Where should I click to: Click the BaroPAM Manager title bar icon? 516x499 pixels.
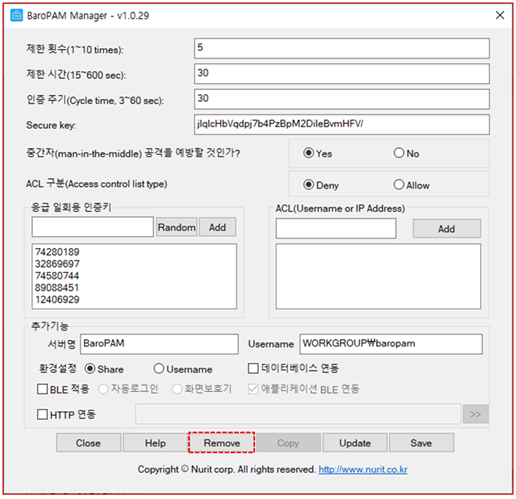(17, 15)
